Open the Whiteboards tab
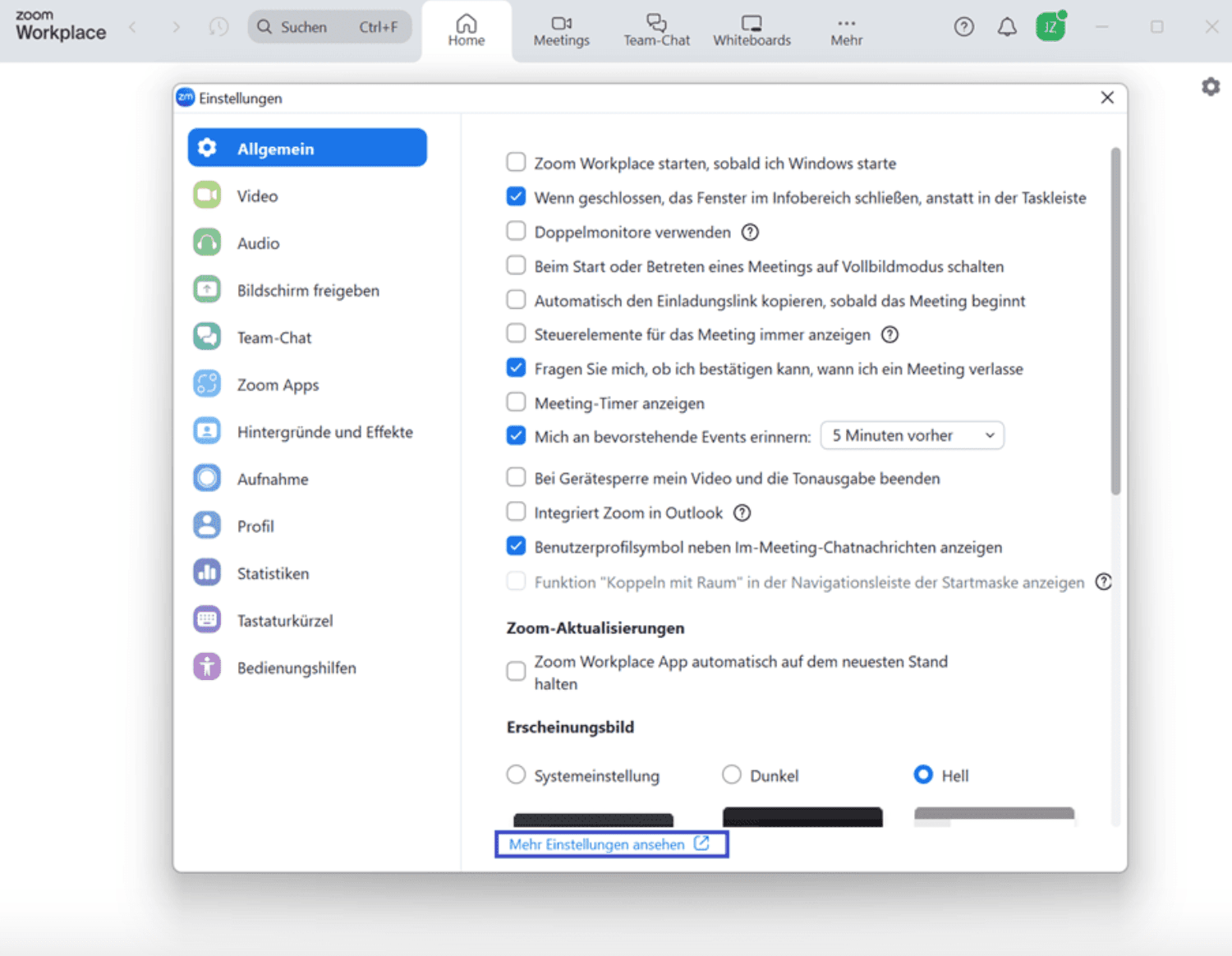Viewport: 1232px width, 956px height. [x=752, y=30]
